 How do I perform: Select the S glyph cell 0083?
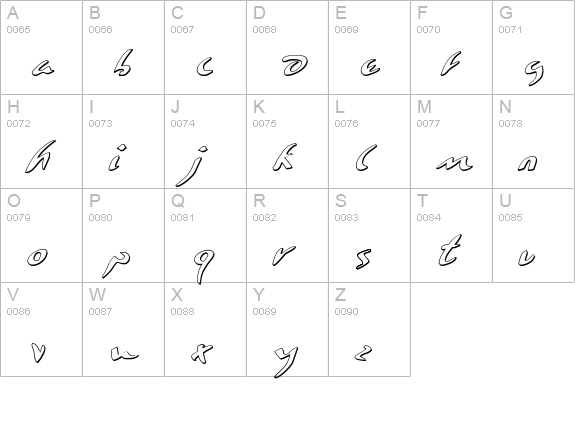tap(370, 235)
